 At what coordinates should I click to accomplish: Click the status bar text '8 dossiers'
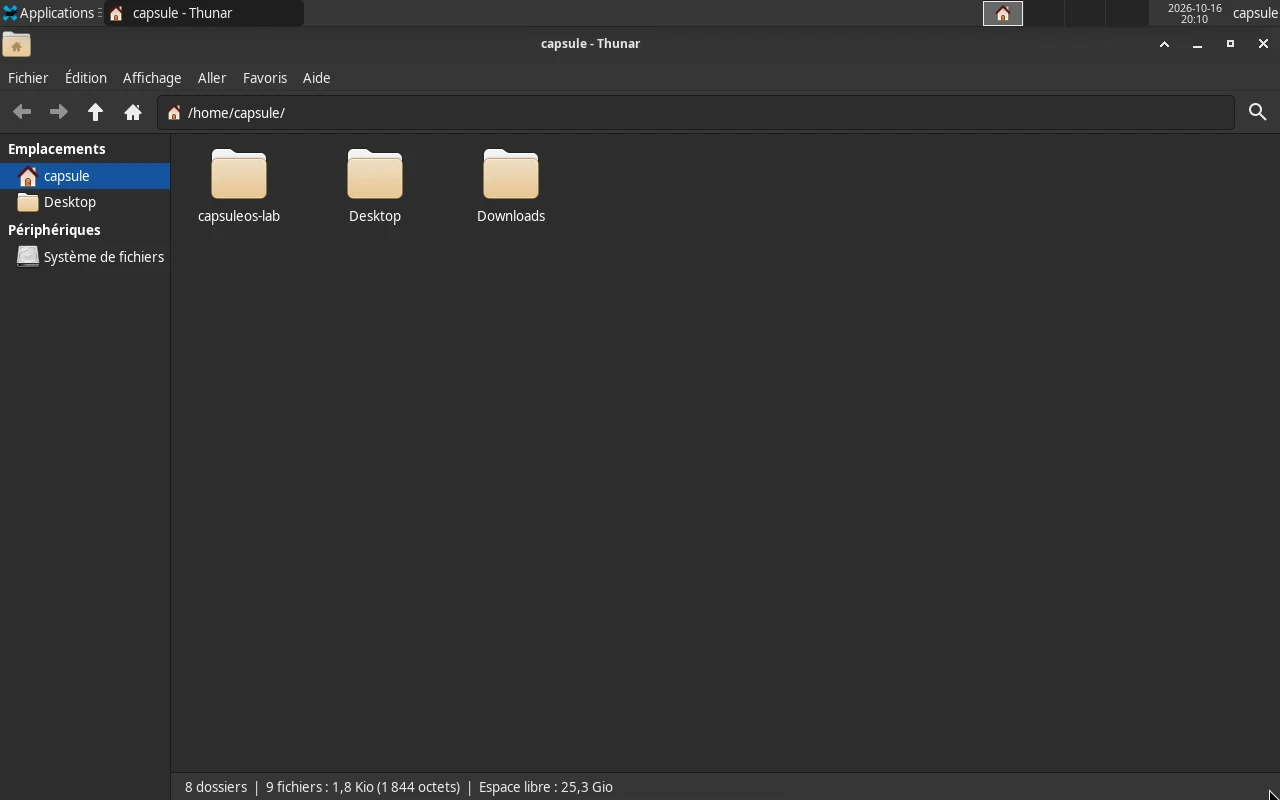point(216,787)
